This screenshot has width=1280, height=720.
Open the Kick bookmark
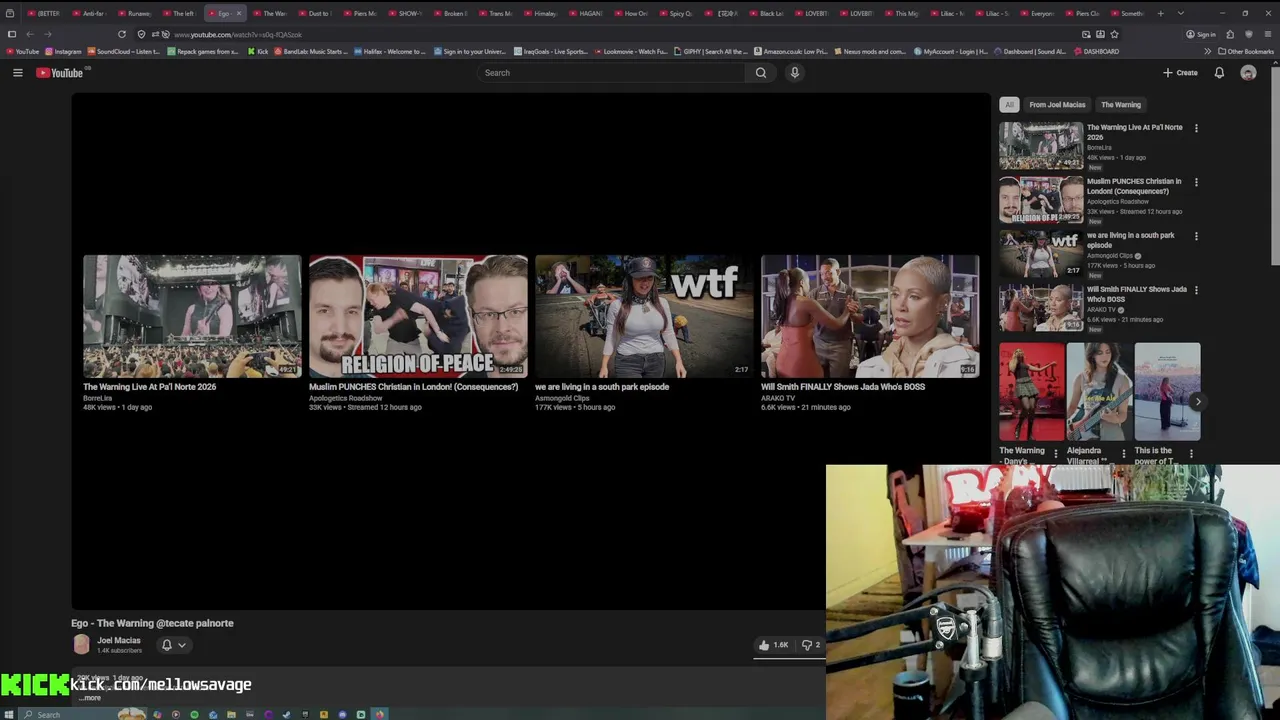258,51
